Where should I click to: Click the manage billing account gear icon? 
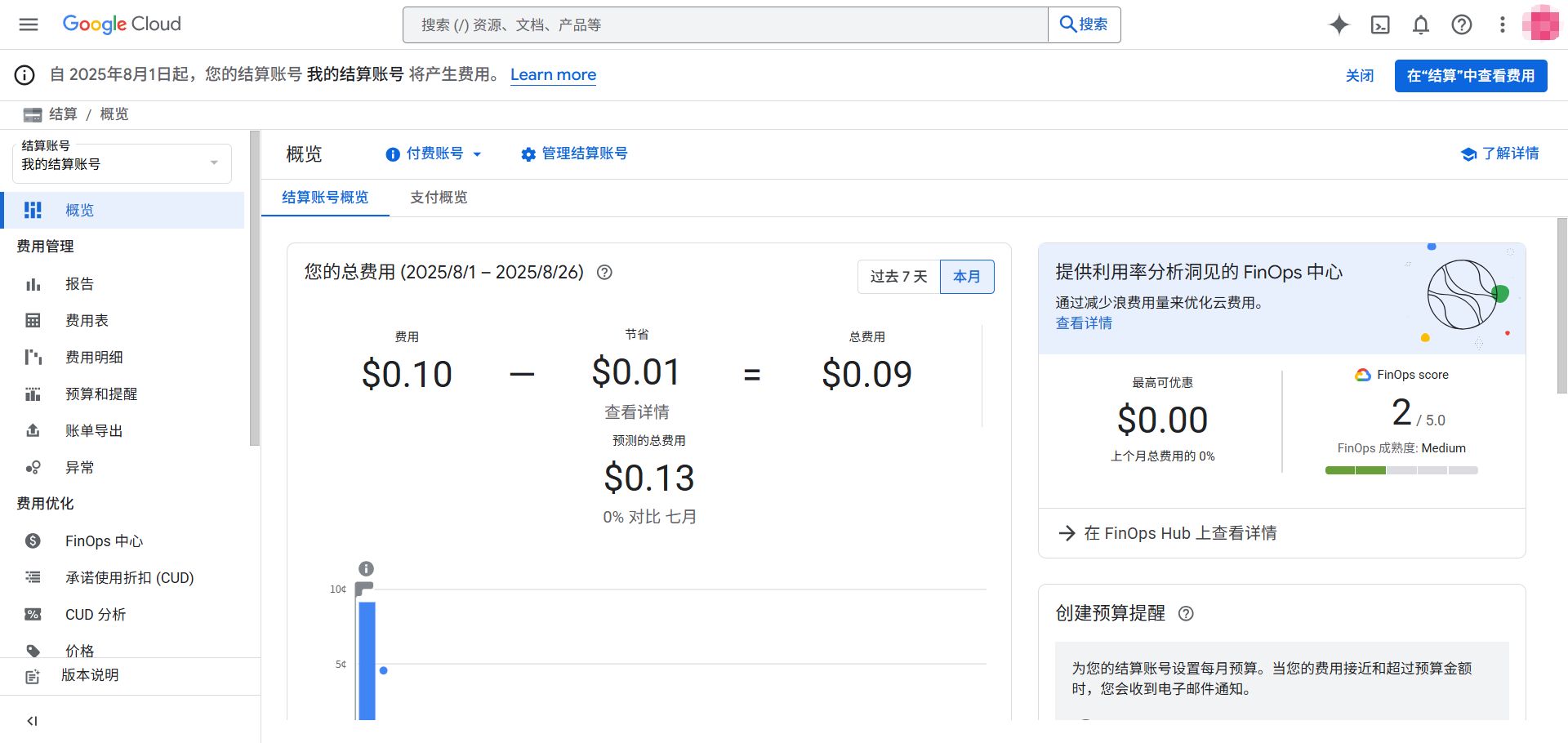point(528,154)
